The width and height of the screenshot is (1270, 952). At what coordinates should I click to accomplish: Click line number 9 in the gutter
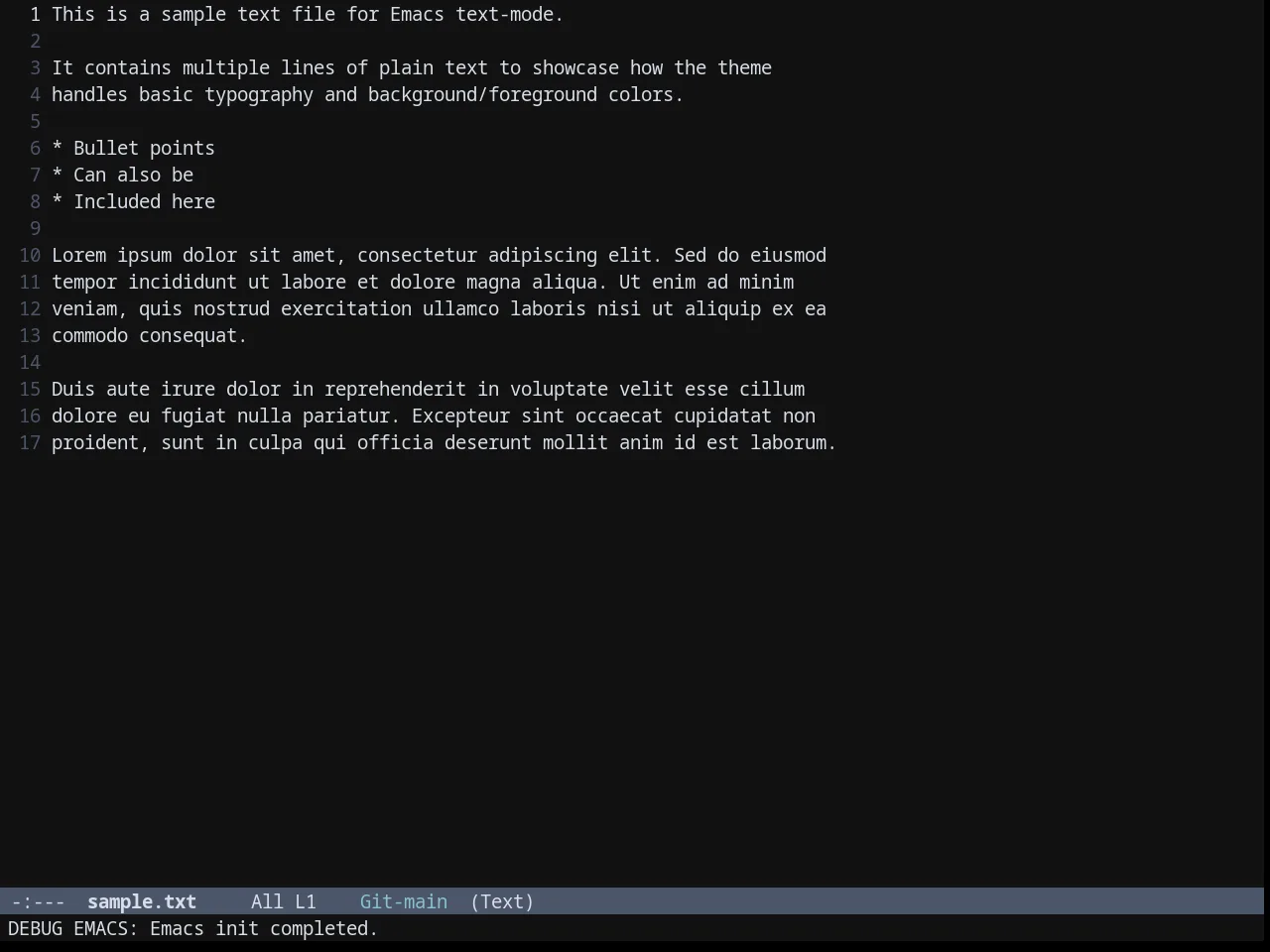pos(35,228)
